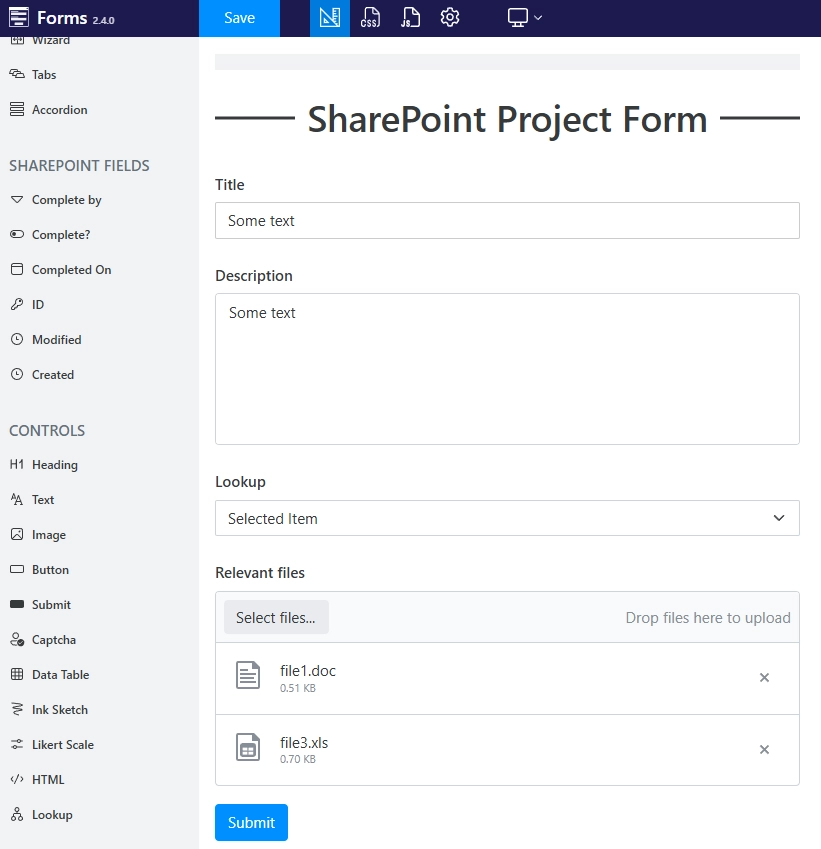Click the 0.51 KB file size text
821x849 pixels.
298,688
